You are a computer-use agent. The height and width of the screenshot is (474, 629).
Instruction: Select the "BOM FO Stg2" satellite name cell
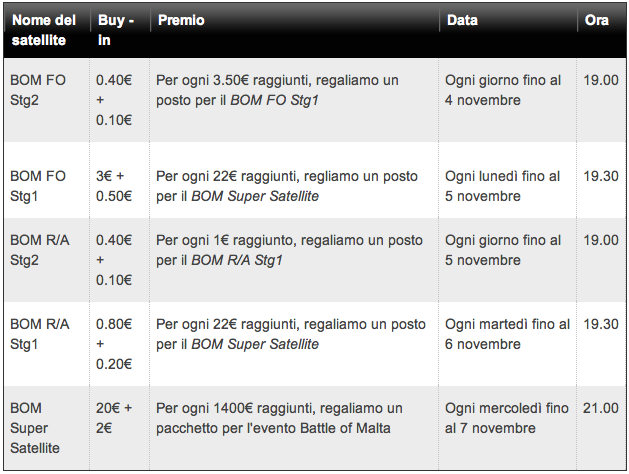tap(38, 90)
